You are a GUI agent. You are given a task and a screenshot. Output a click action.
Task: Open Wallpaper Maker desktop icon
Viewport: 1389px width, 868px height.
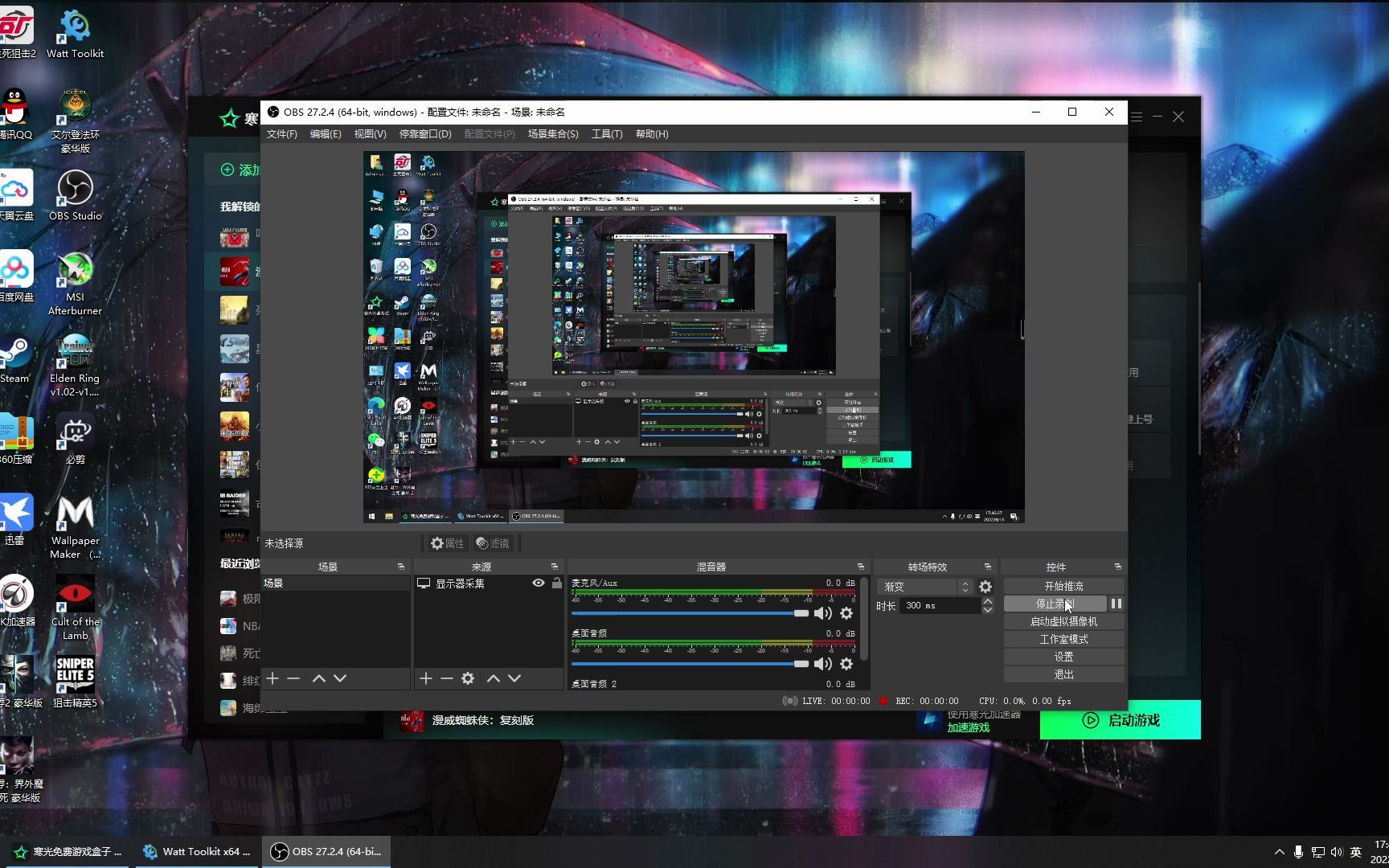[75, 527]
